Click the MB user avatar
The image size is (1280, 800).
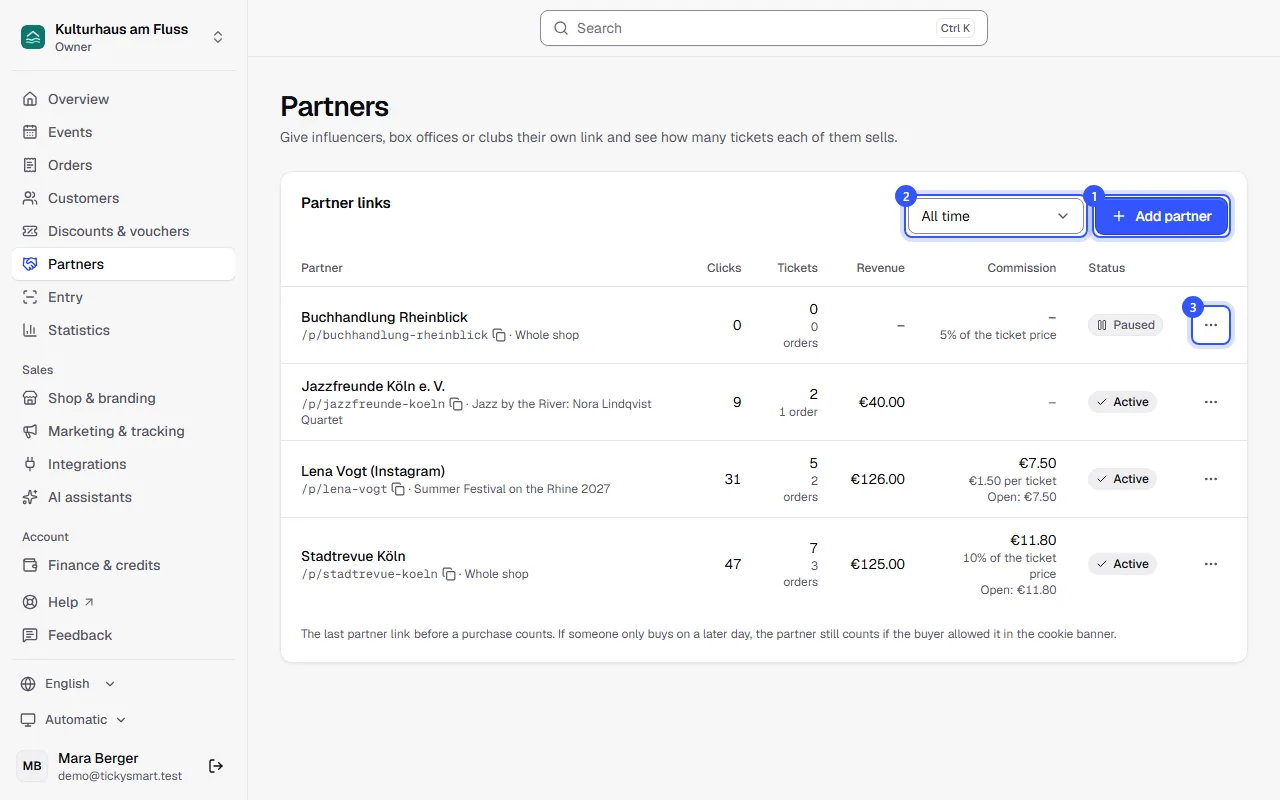click(32, 766)
